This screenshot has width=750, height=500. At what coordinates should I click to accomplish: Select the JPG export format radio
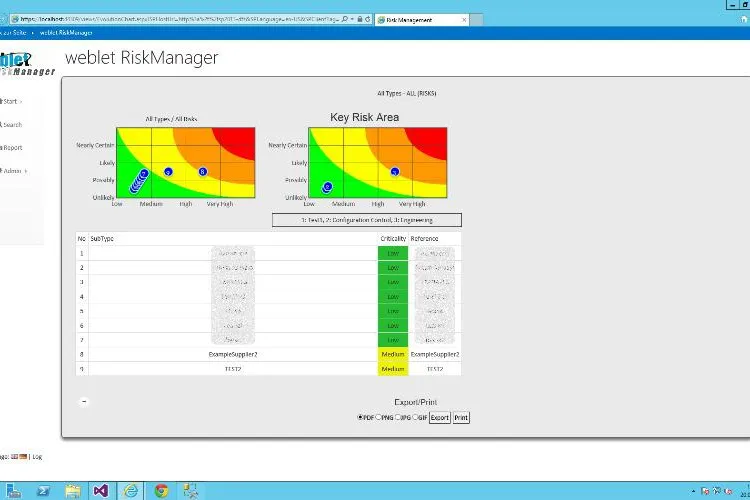coord(397,417)
